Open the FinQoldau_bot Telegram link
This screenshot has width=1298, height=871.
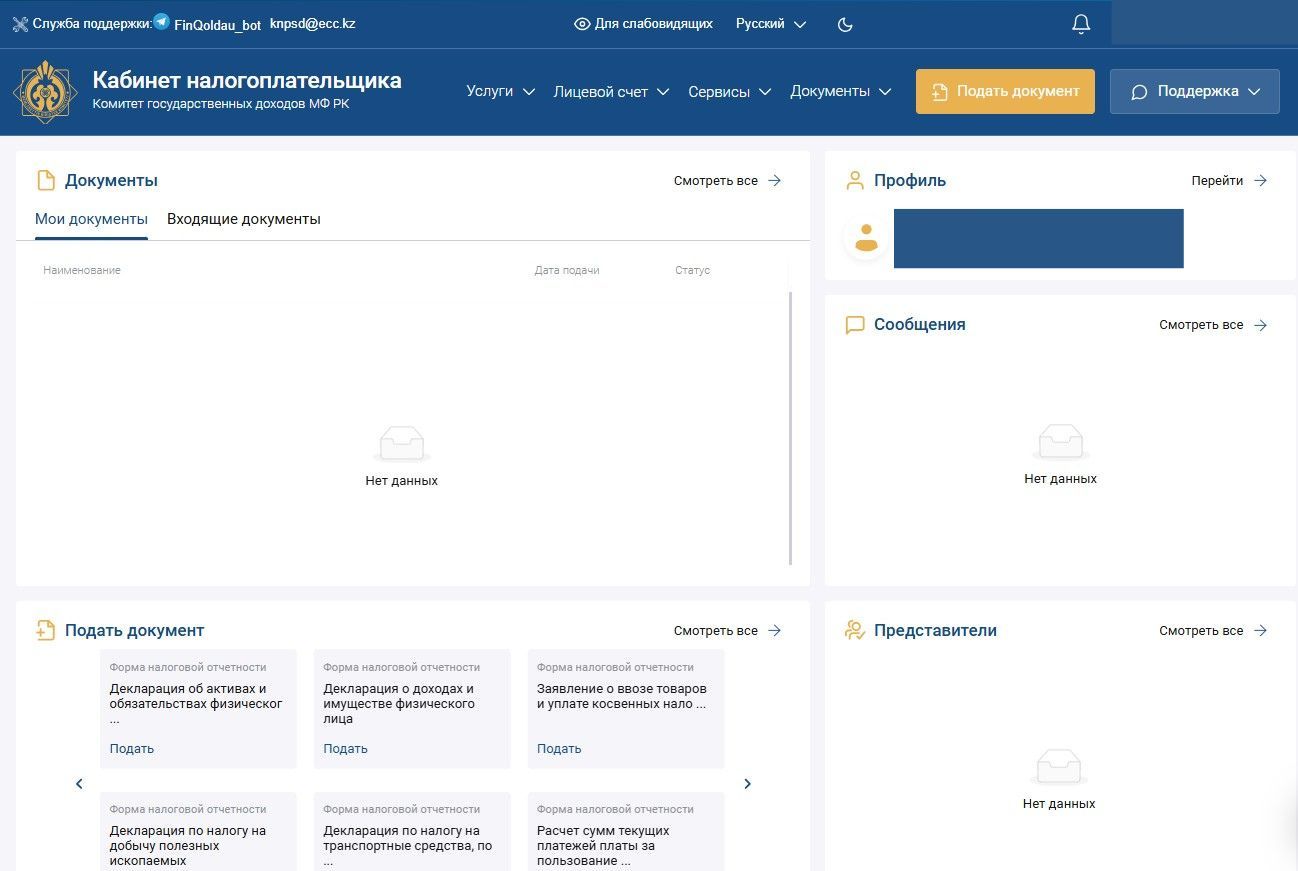tap(217, 24)
